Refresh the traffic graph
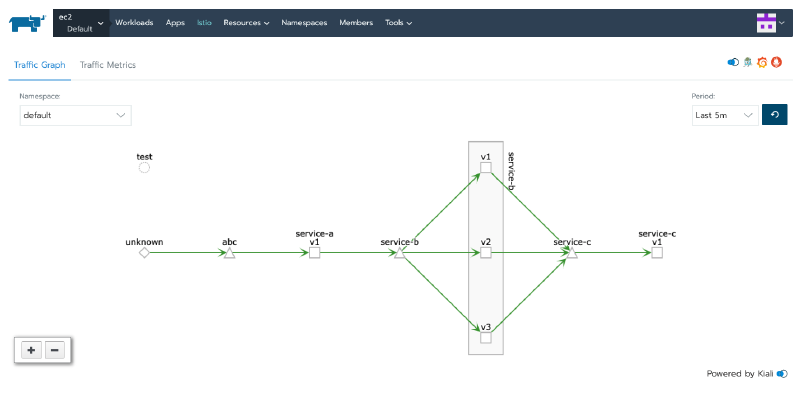The width and height of the screenshot is (800, 404). click(774, 115)
